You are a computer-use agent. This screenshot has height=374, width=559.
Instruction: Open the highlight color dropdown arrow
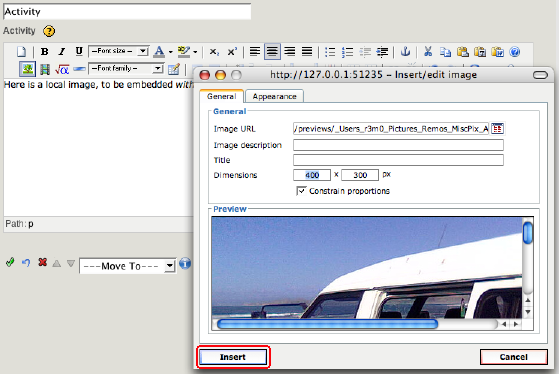195,52
